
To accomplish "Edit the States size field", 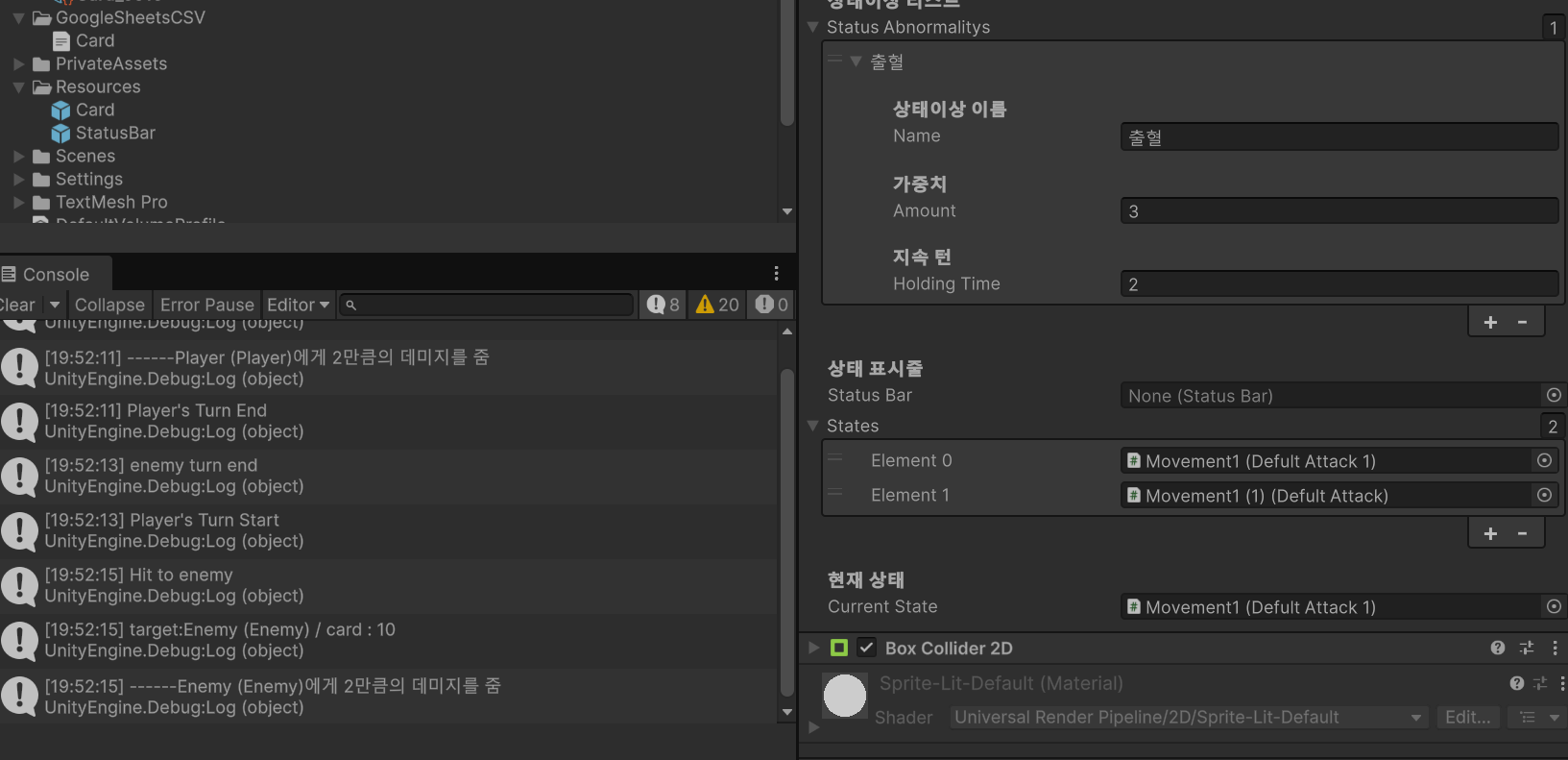I will pyautogui.click(x=1553, y=426).
